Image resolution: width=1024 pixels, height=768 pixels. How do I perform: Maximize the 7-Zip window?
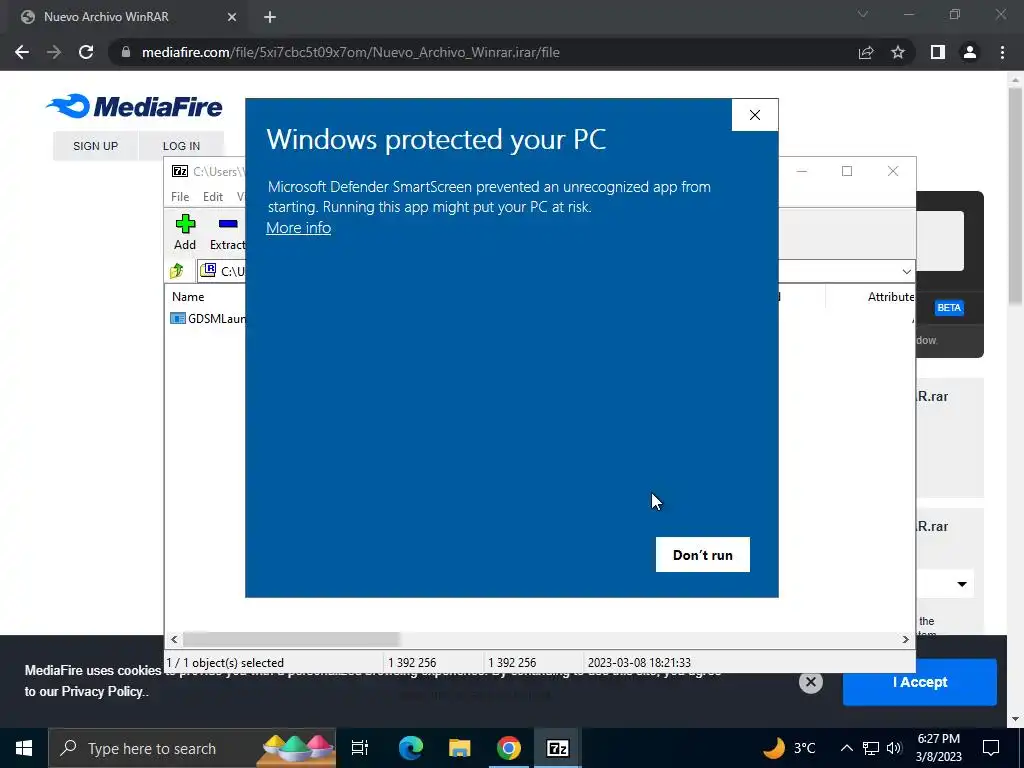847,171
